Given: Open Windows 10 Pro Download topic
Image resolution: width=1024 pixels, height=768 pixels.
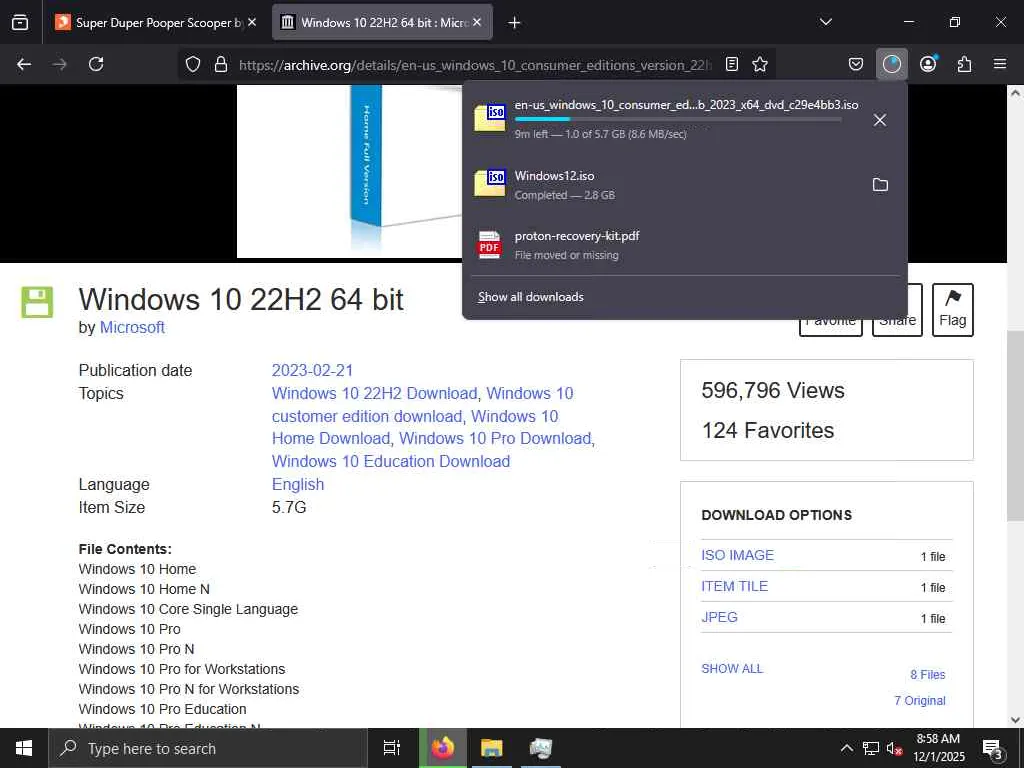Looking at the screenshot, I should point(495,438).
